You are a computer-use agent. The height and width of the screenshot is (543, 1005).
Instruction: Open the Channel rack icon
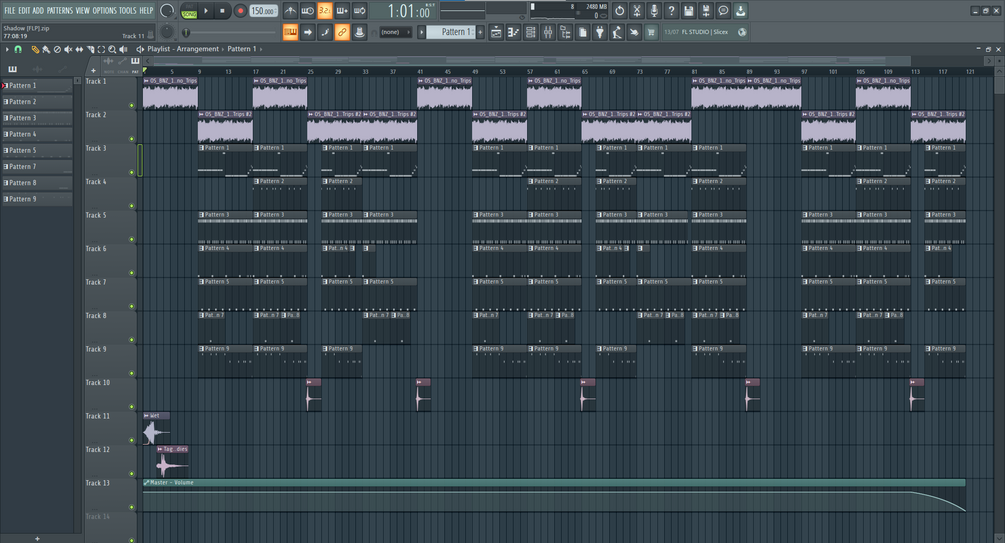[531, 32]
